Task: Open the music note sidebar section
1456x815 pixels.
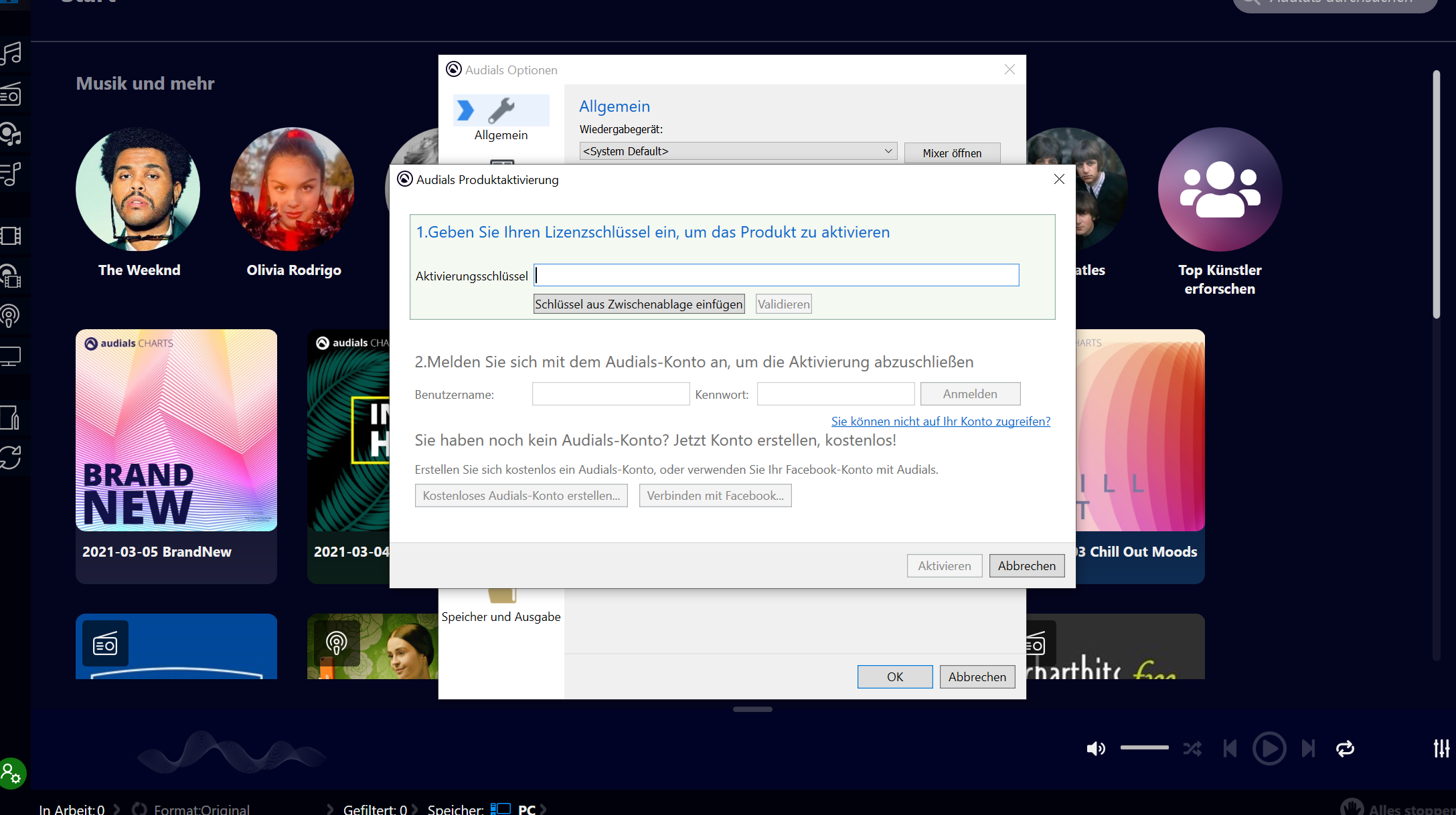Action: pos(11,54)
